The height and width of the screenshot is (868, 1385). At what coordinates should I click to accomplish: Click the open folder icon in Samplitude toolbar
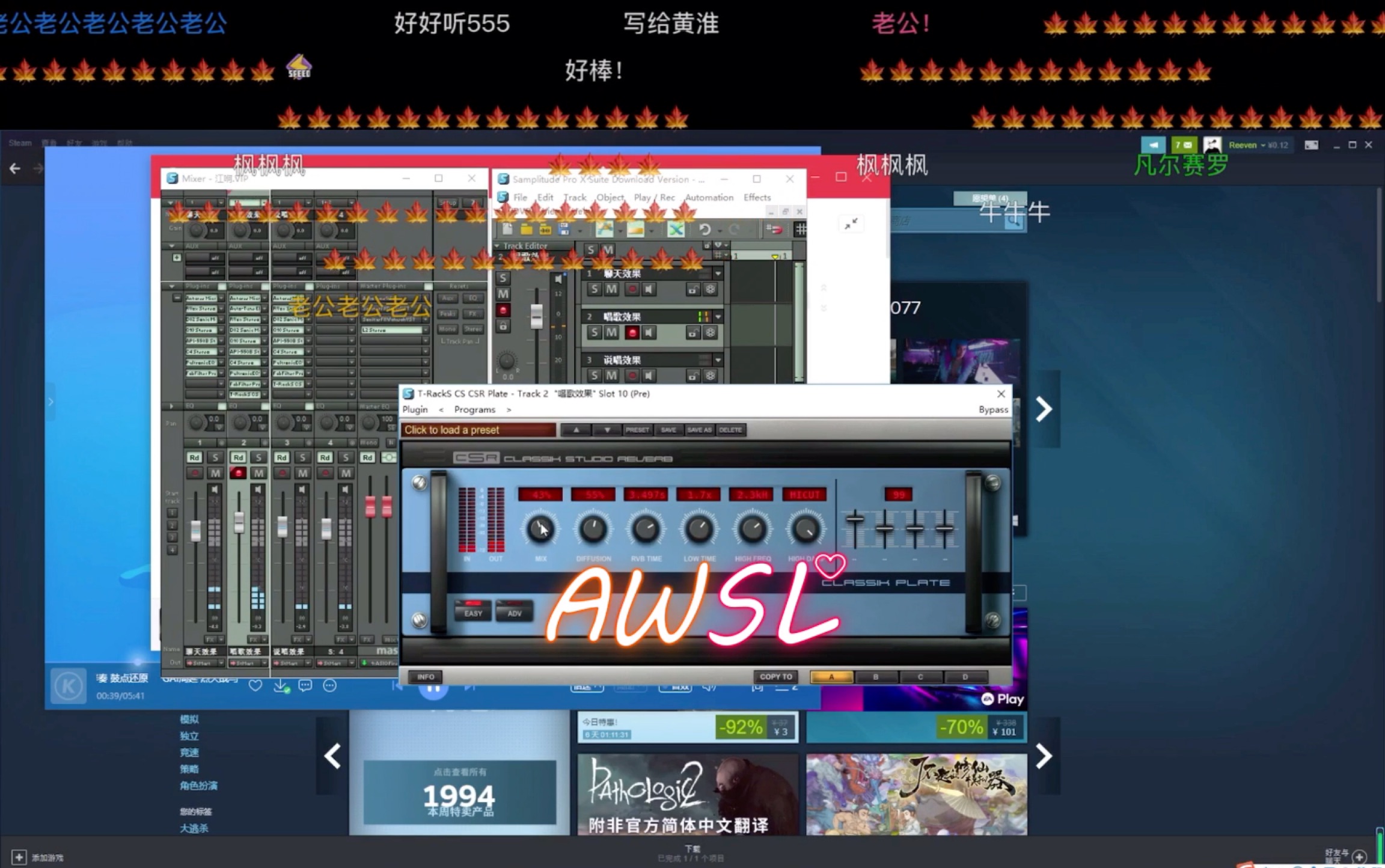point(526,229)
